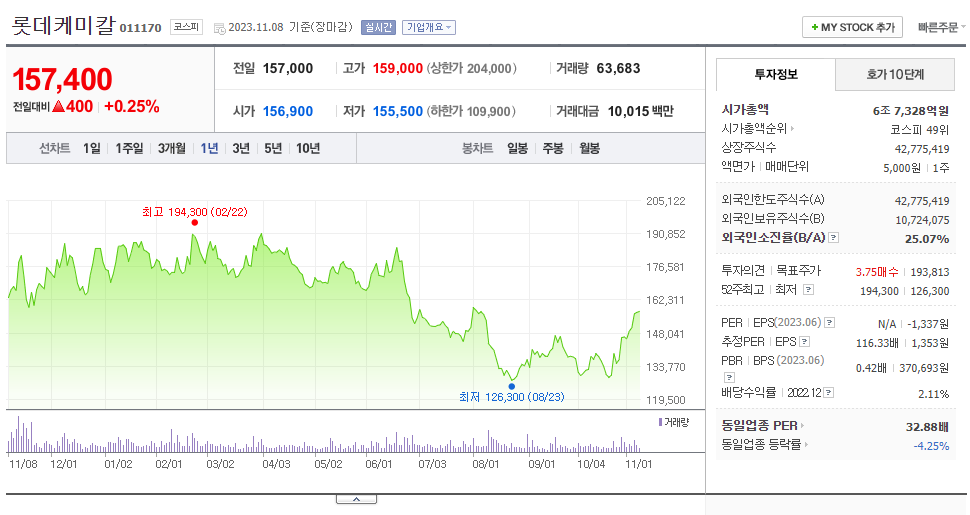Click the 외국인소진율 value 25.07%
Image resolution: width=970 pixels, height=515 pixels.
tap(927, 239)
